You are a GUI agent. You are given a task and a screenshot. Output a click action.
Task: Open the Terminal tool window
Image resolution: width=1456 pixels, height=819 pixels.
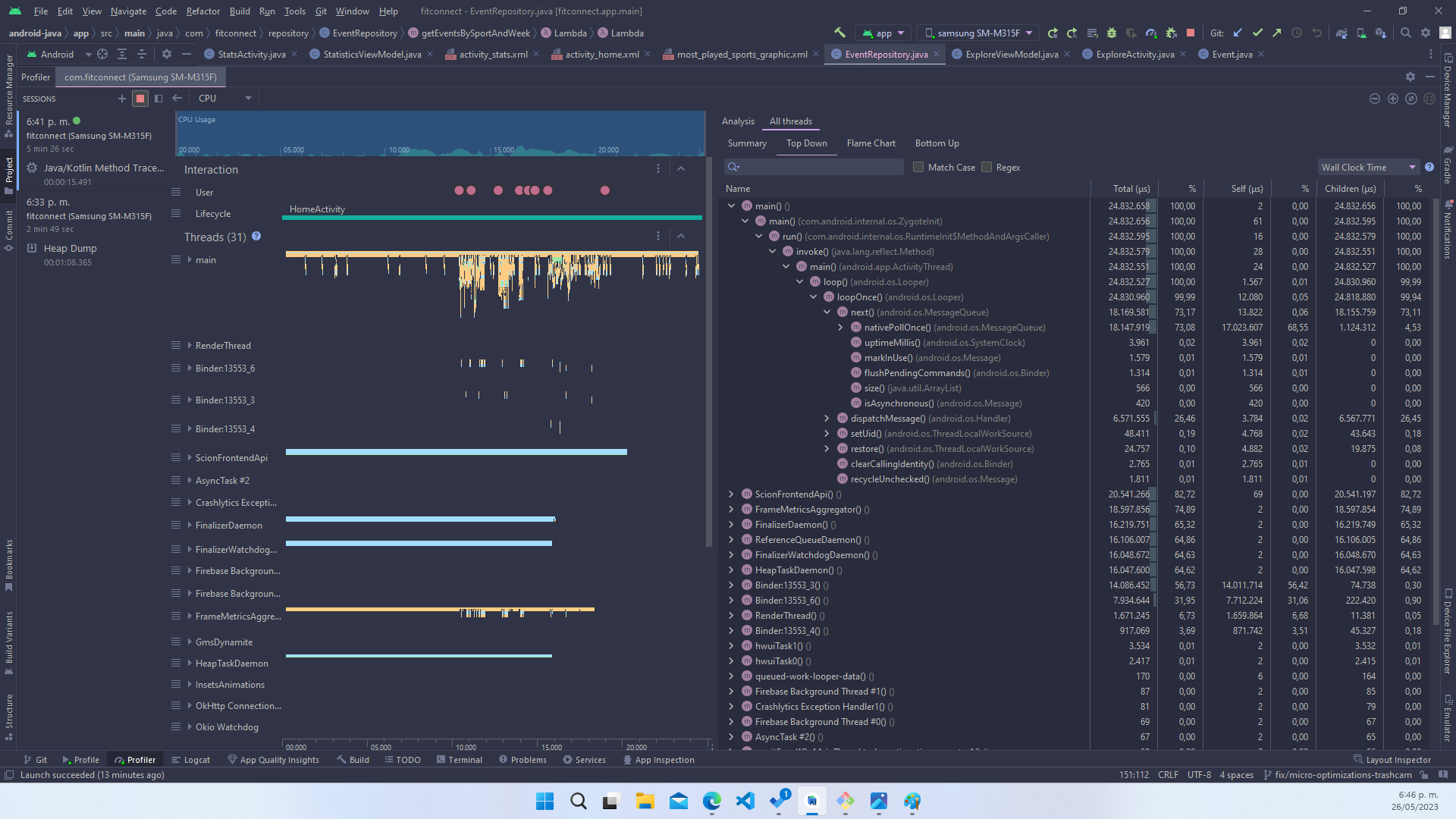459,759
